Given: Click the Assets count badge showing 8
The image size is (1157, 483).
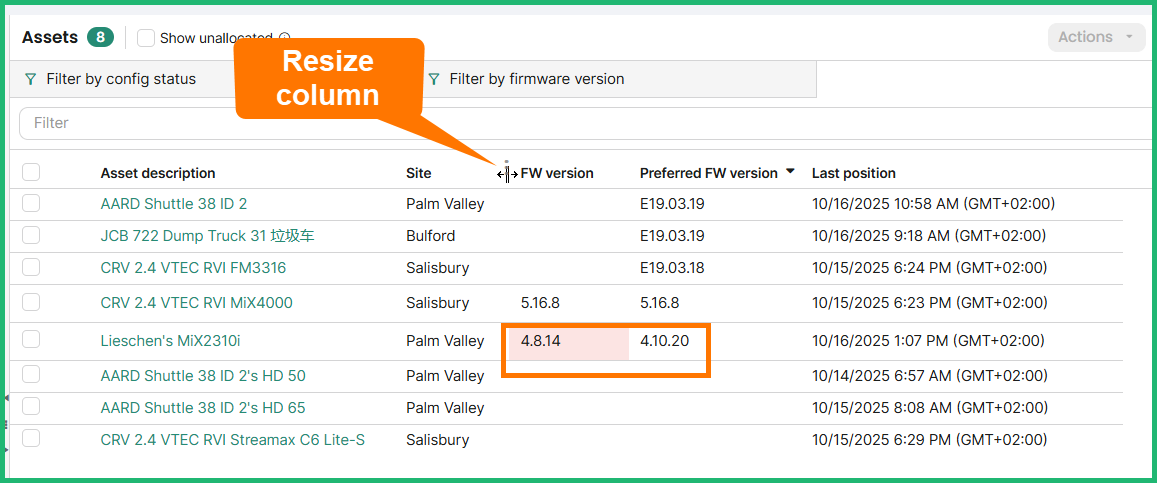Looking at the screenshot, I should click(100, 38).
